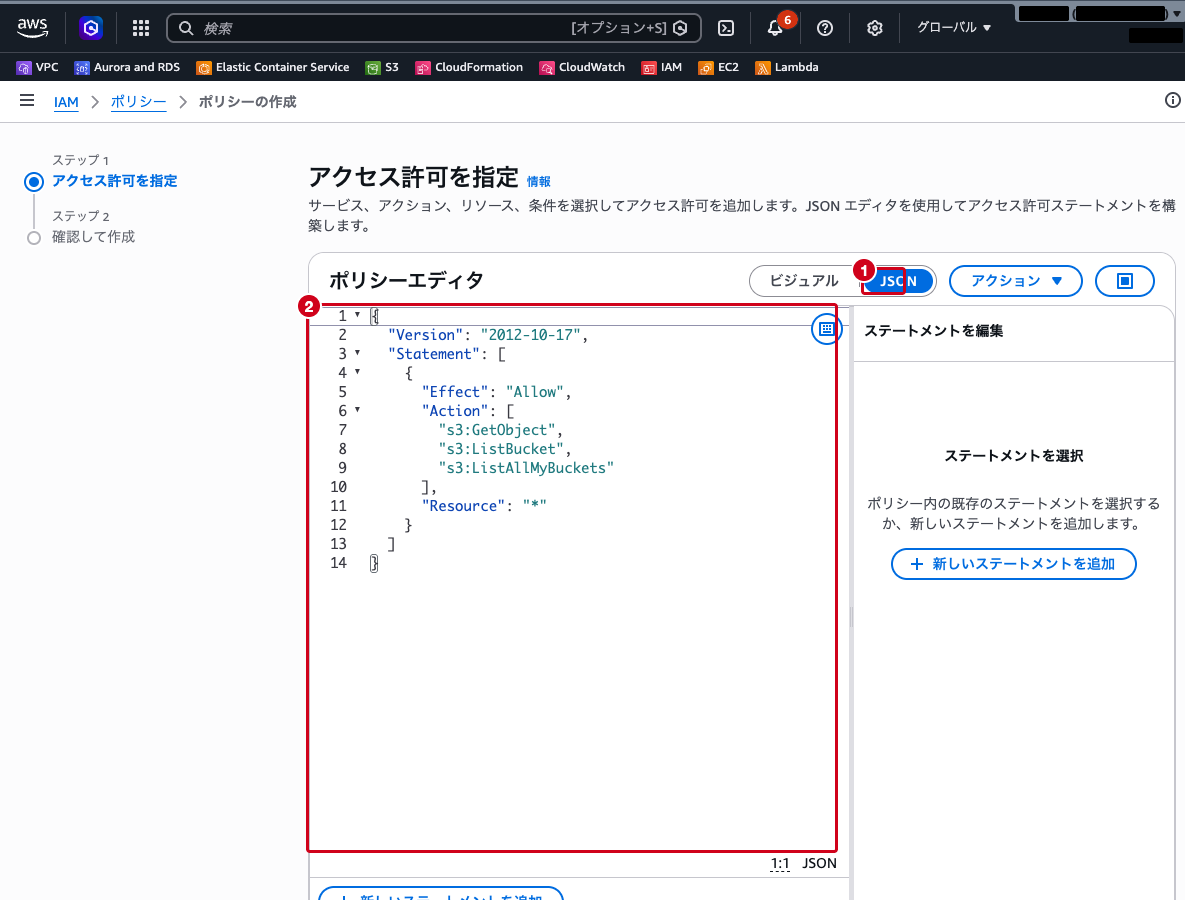This screenshot has width=1185, height=900.
Task: Click the "2012-10-17" value
Action: 531,335
